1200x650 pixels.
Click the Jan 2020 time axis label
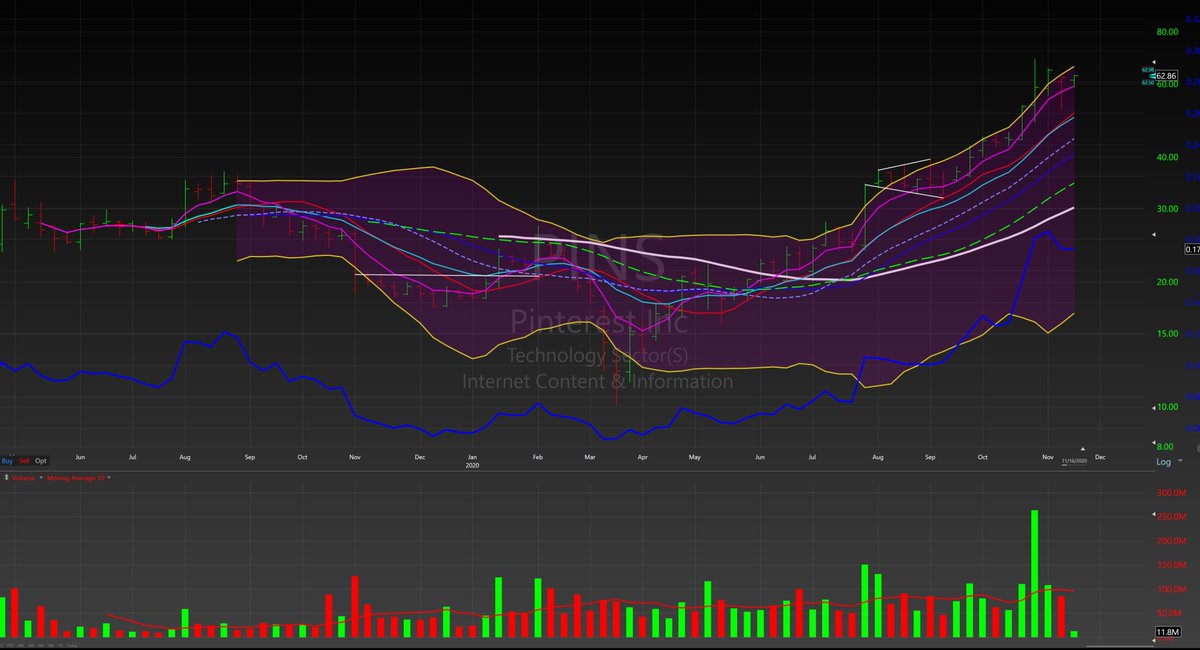pyautogui.click(x=473, y=460)
